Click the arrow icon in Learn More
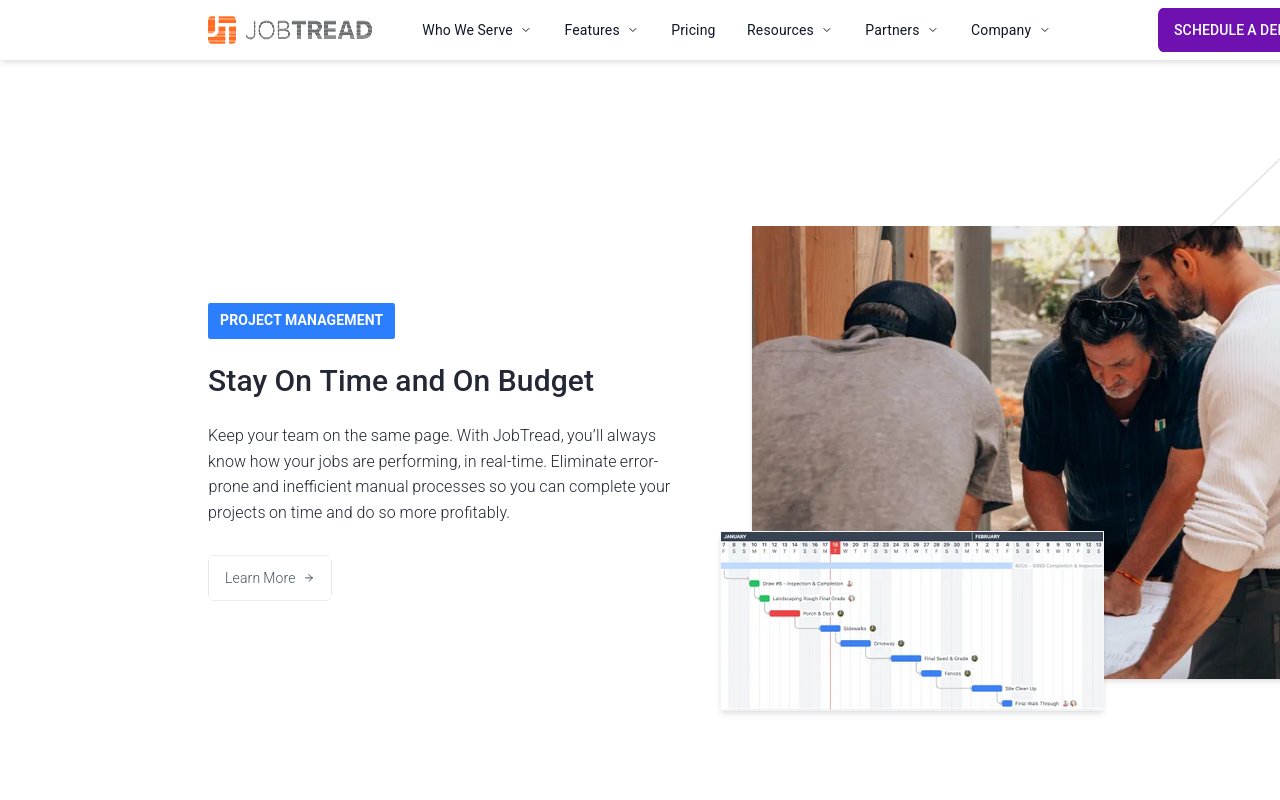This screenshot has width=1280, height=800. click(309, 578)
